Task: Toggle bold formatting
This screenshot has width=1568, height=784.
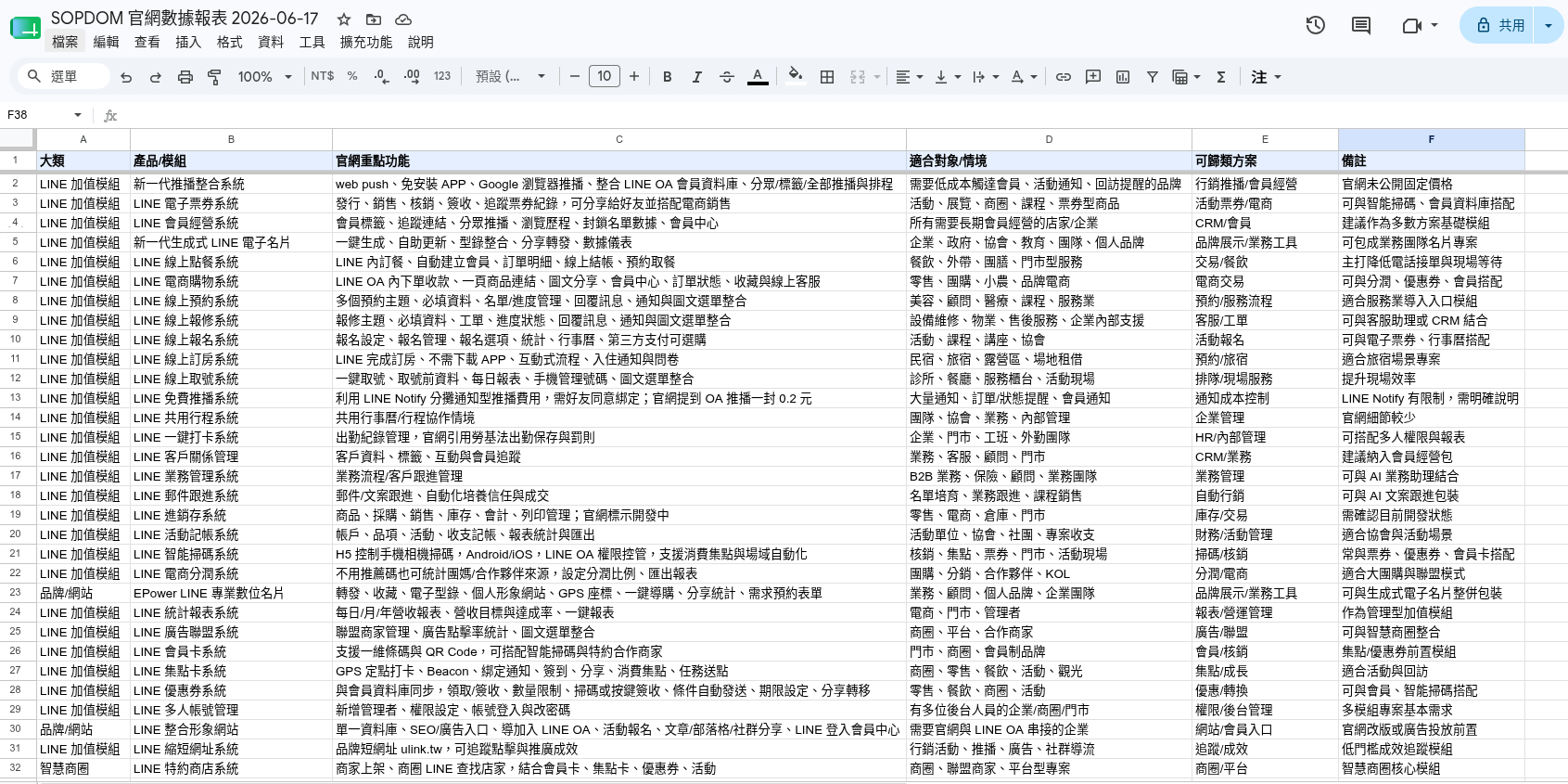Action: pyautogui.click(x=667, y=77)
